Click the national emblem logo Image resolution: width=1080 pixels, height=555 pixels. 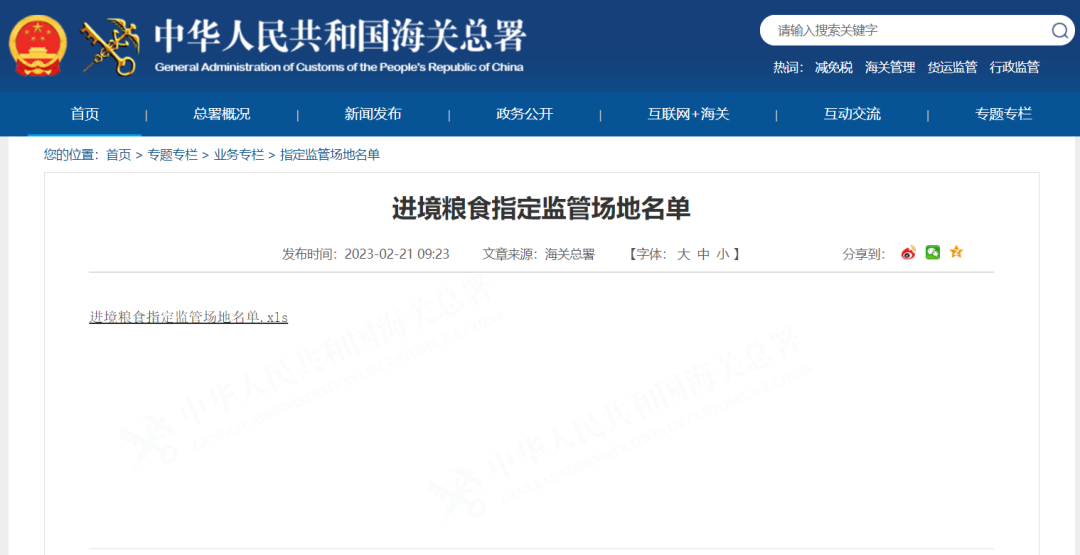point(38,46)
